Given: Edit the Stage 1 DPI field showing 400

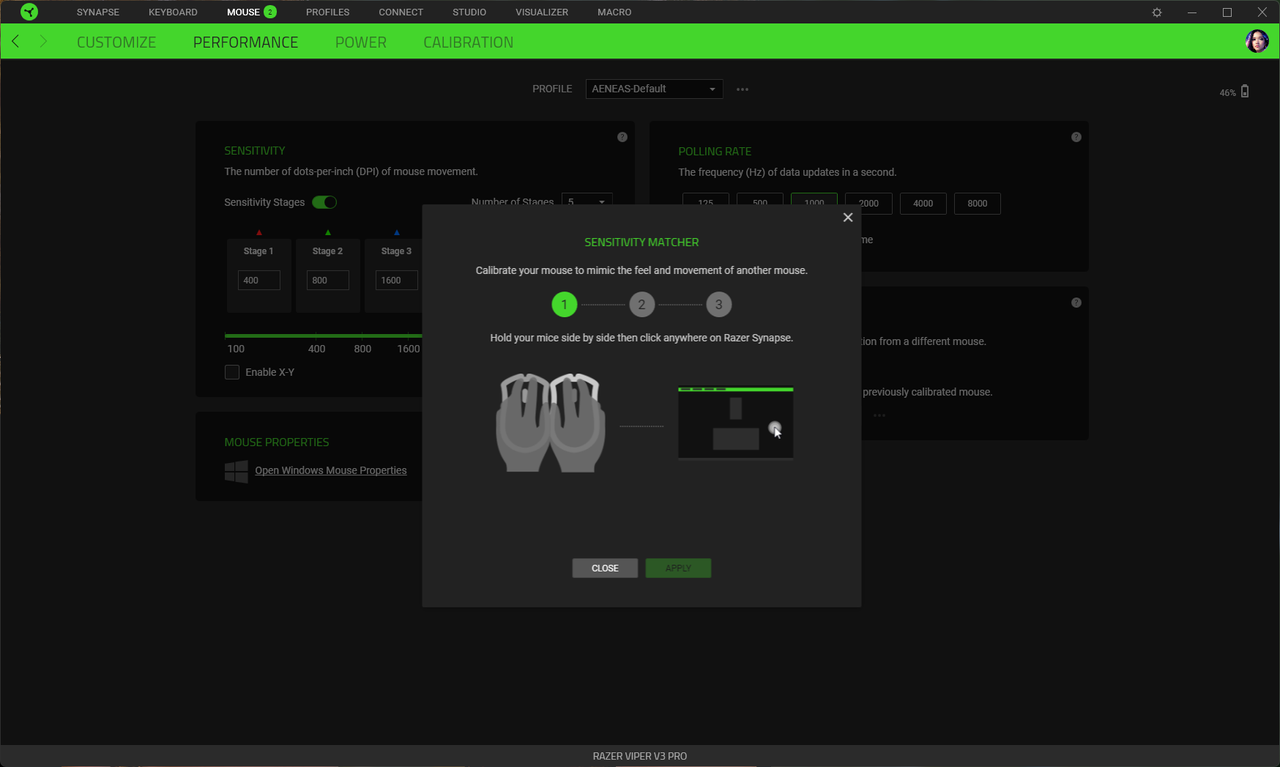Looking at the screenshot, I should (x=259, y=280).
